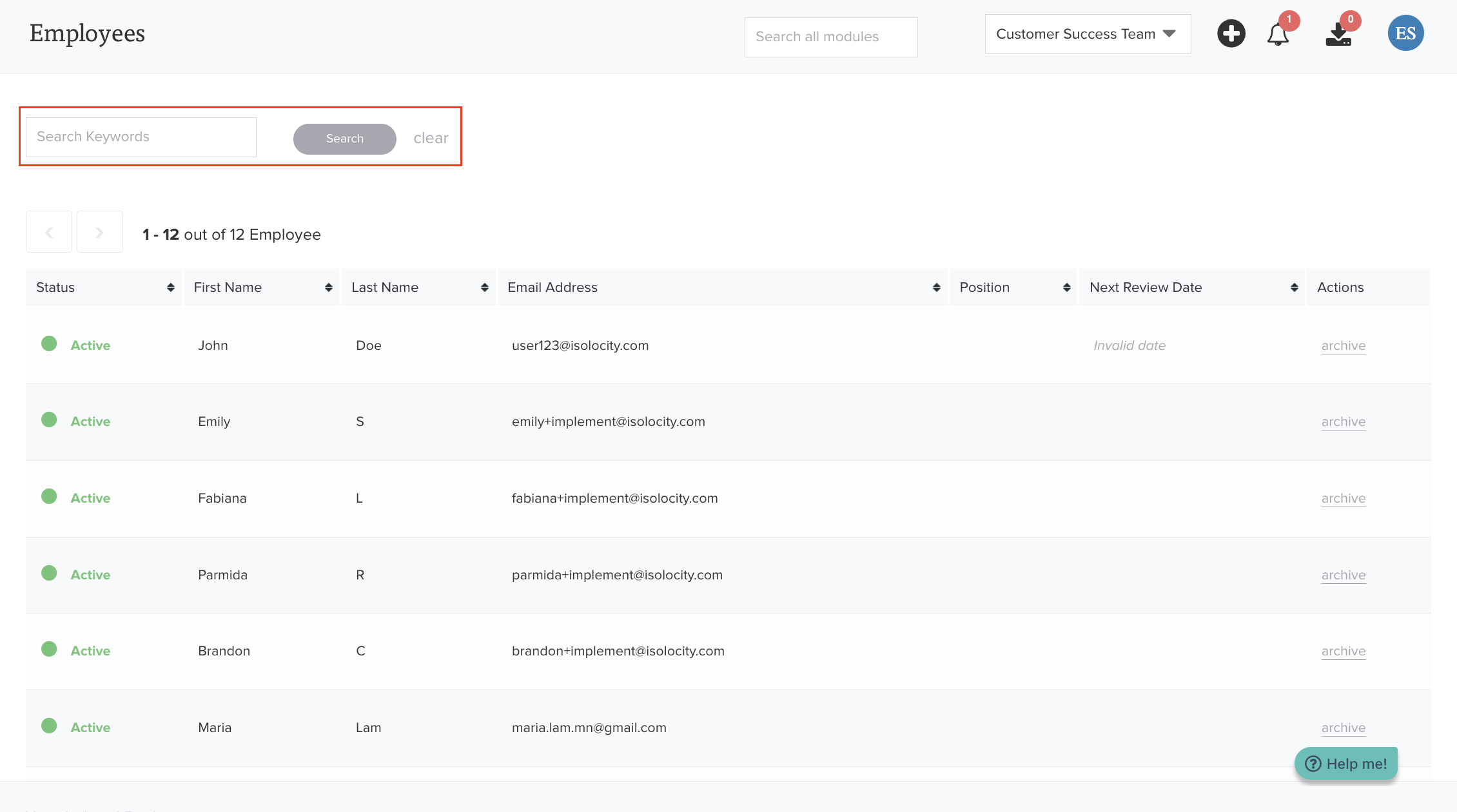
Task: Click Search all modules field
Action: pos(830,37)
